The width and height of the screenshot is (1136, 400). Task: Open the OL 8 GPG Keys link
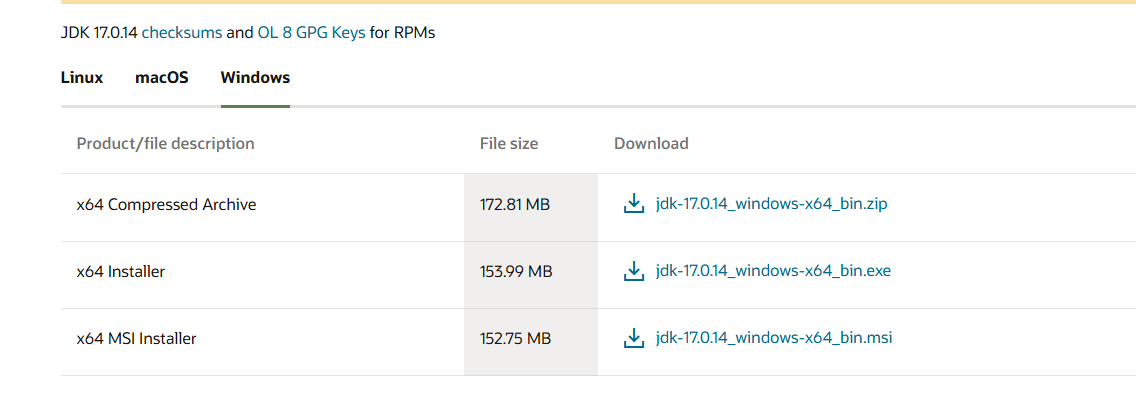click(x=312, y=33)
